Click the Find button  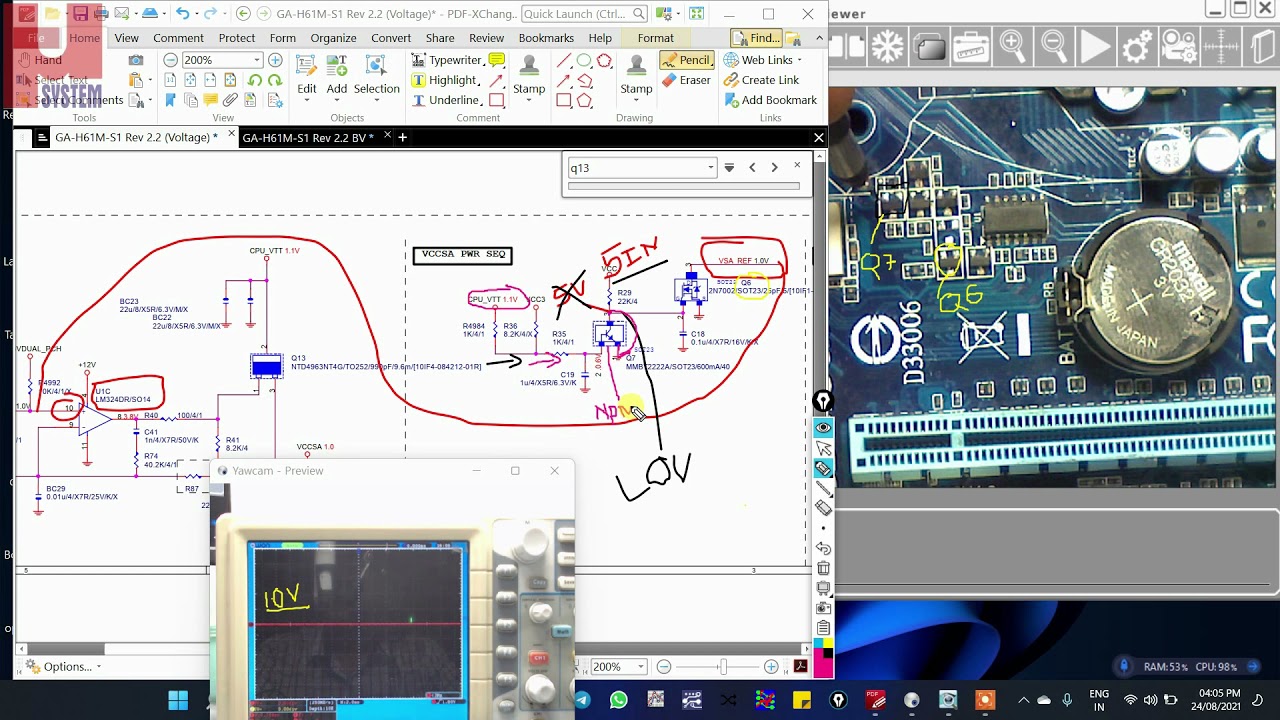pos(756,38)
